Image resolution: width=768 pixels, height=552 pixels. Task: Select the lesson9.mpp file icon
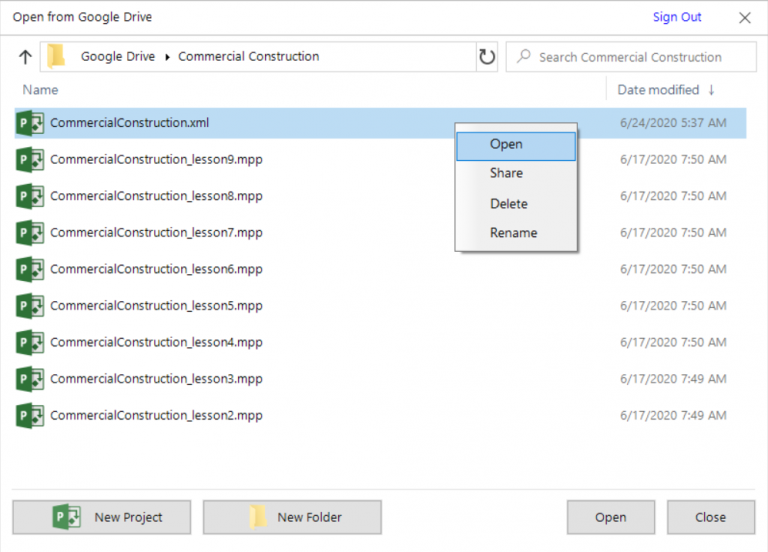30,160
